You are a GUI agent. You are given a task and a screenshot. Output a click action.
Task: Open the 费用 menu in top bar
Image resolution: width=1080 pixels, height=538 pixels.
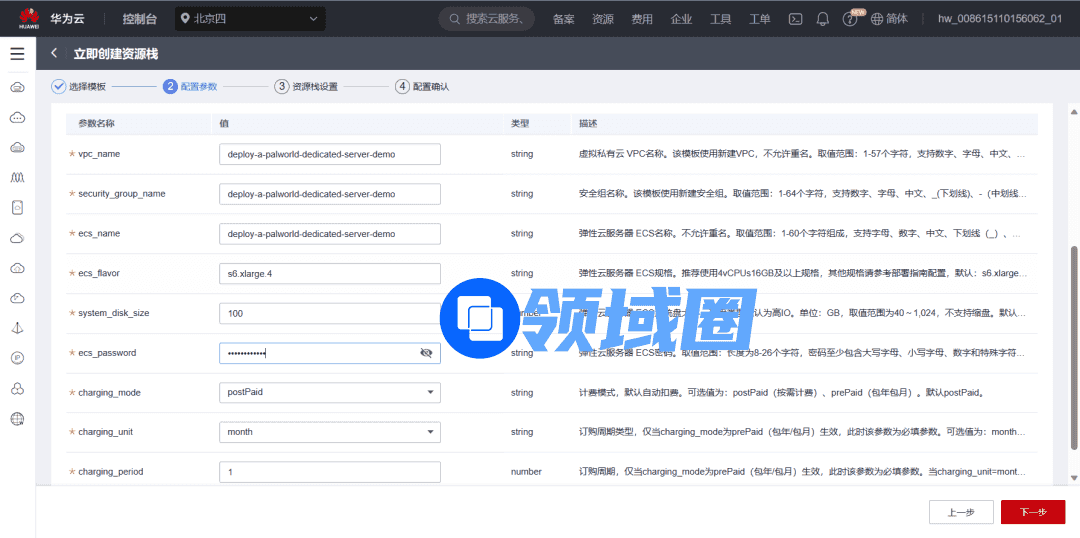coord(641,19)
